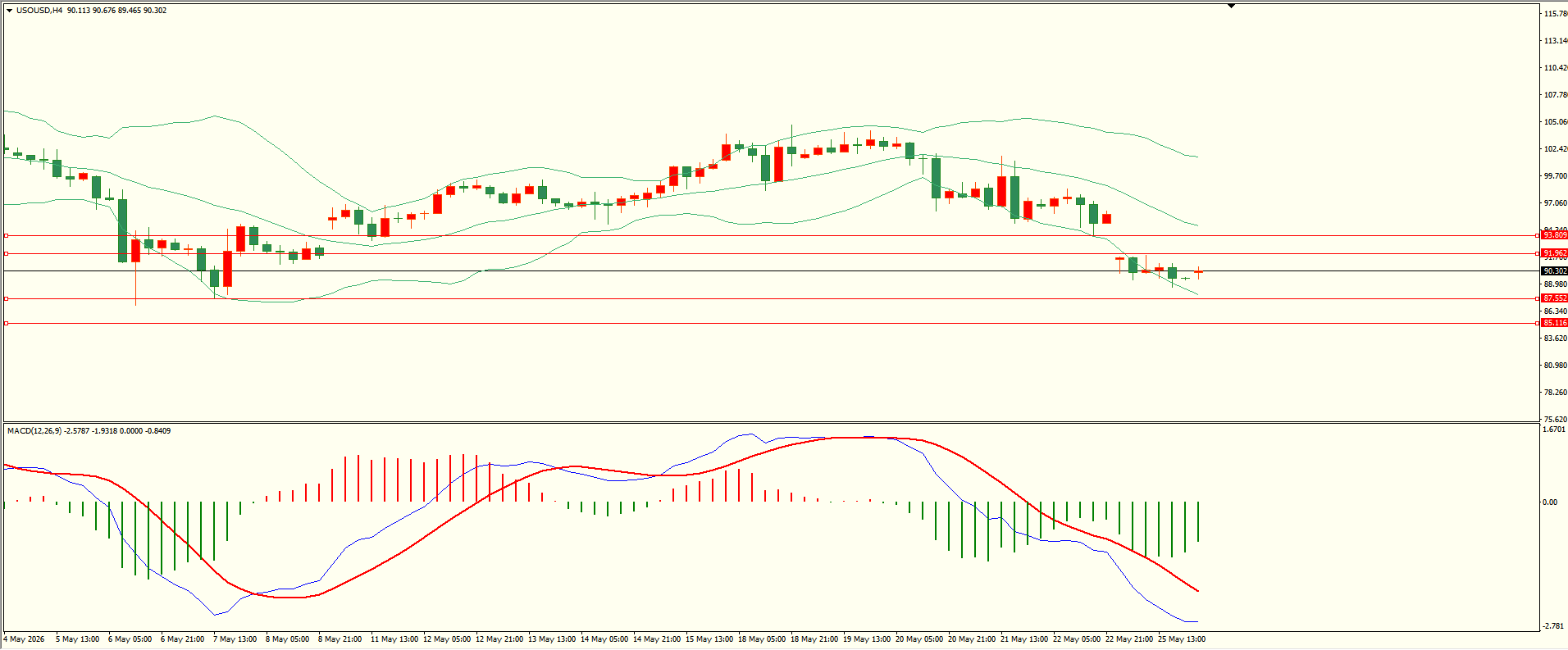The height and width of the screenshot is (650, 1568).
Task: Select the OHLC values 90.113 90.676 89.465 90.302
Action: click(116, 11)
